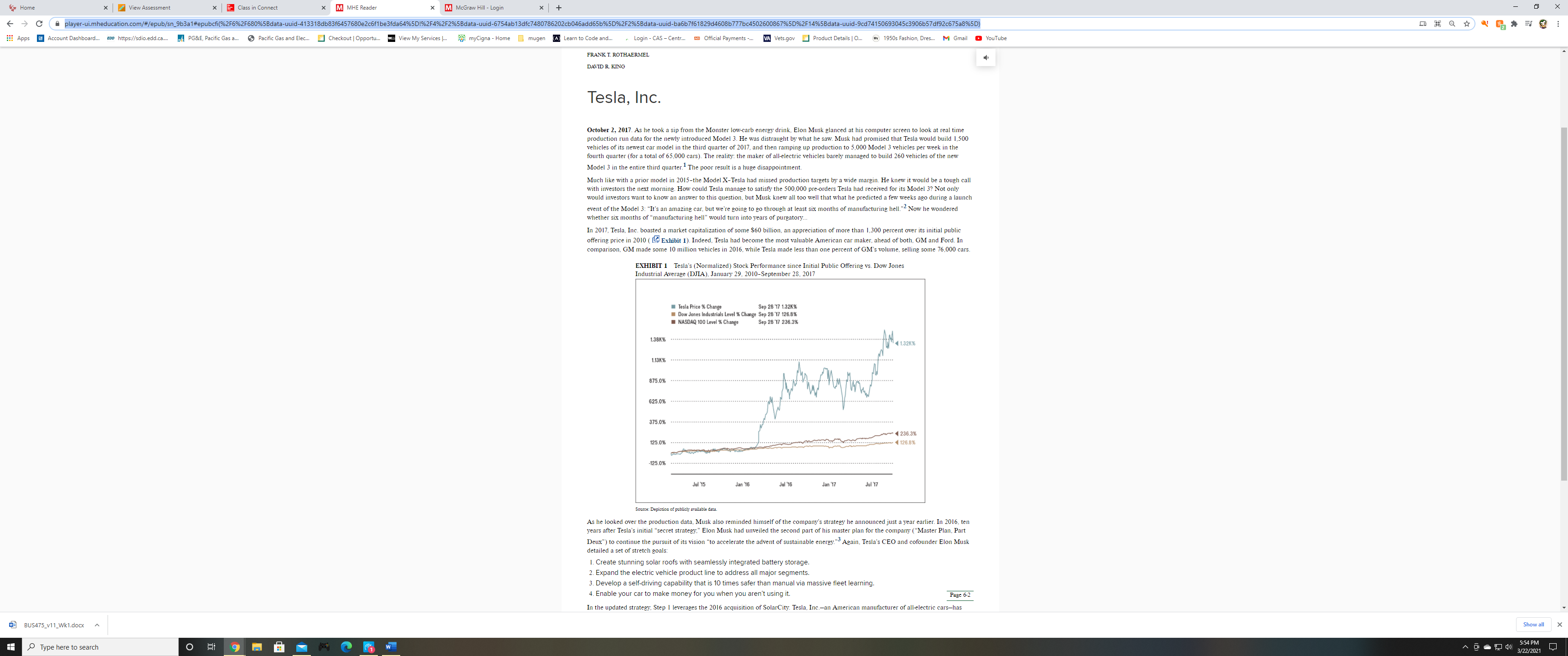Show hidden system tray icons

coord(1465,647)
